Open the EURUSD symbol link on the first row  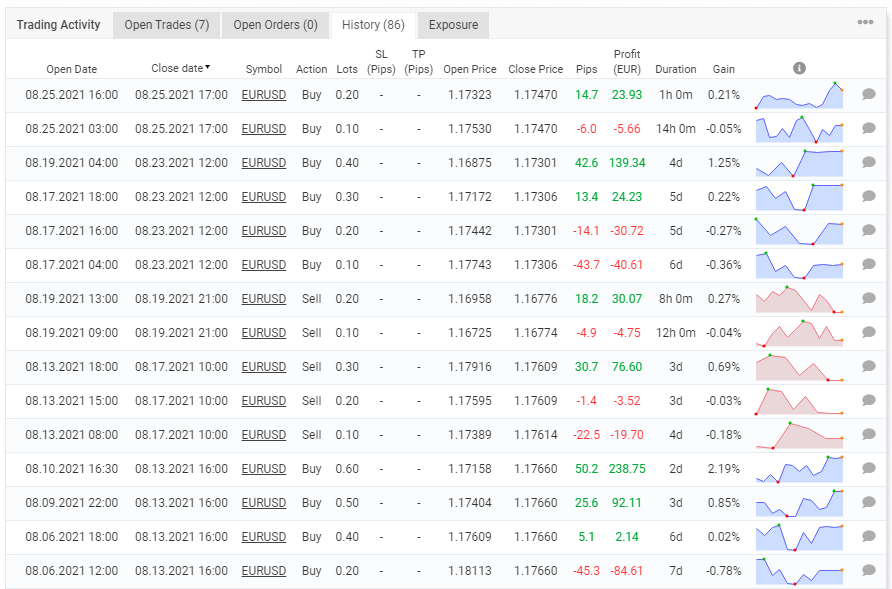pyautogui.click(x=263, y=94)
